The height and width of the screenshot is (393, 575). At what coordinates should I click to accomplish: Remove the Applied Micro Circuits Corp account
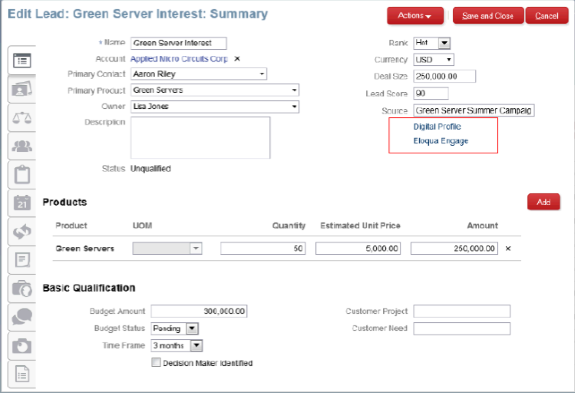click(237, 59)
